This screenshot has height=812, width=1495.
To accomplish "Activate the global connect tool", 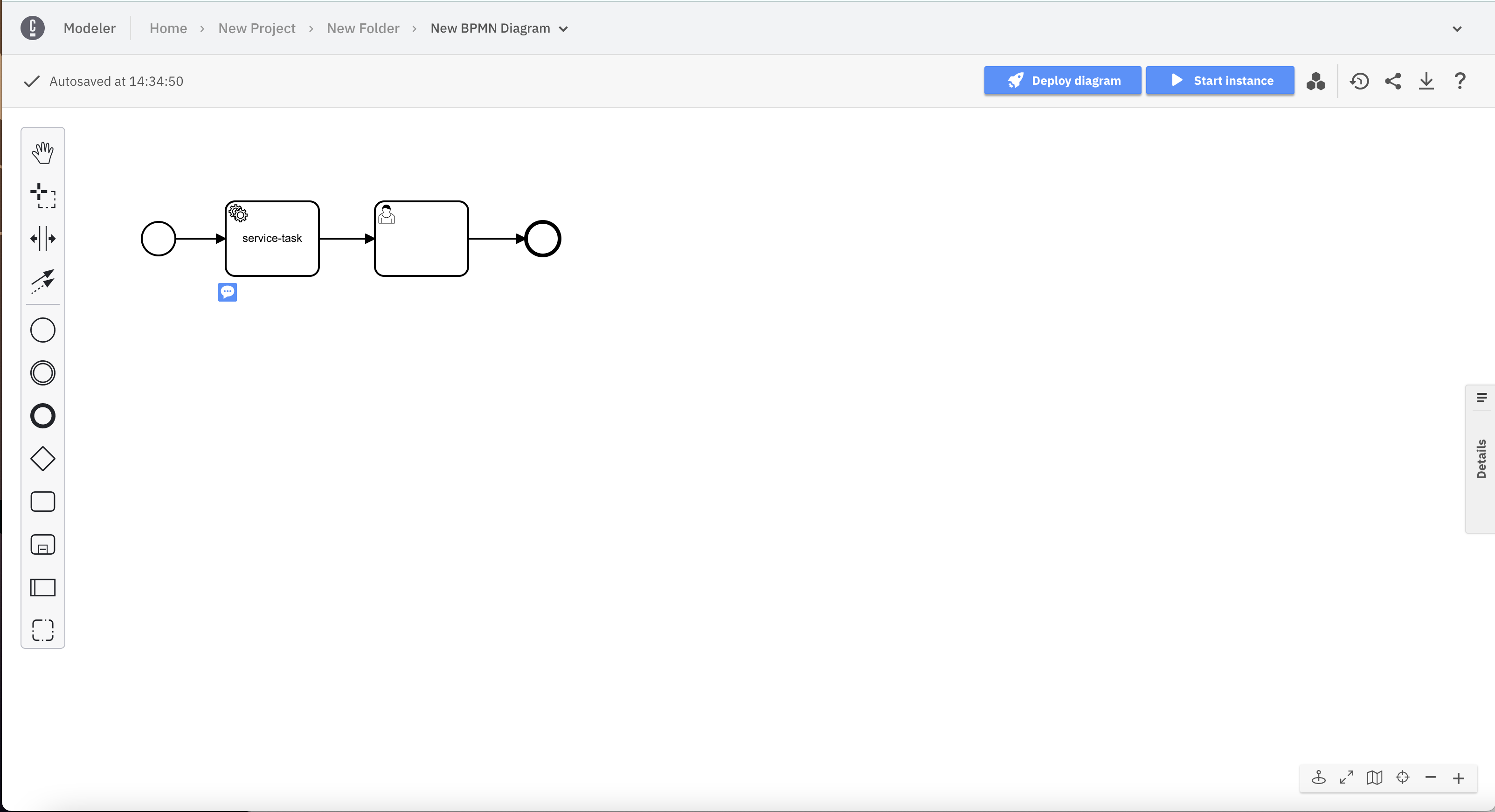I will pyautogui.click(x=43, y=282).
